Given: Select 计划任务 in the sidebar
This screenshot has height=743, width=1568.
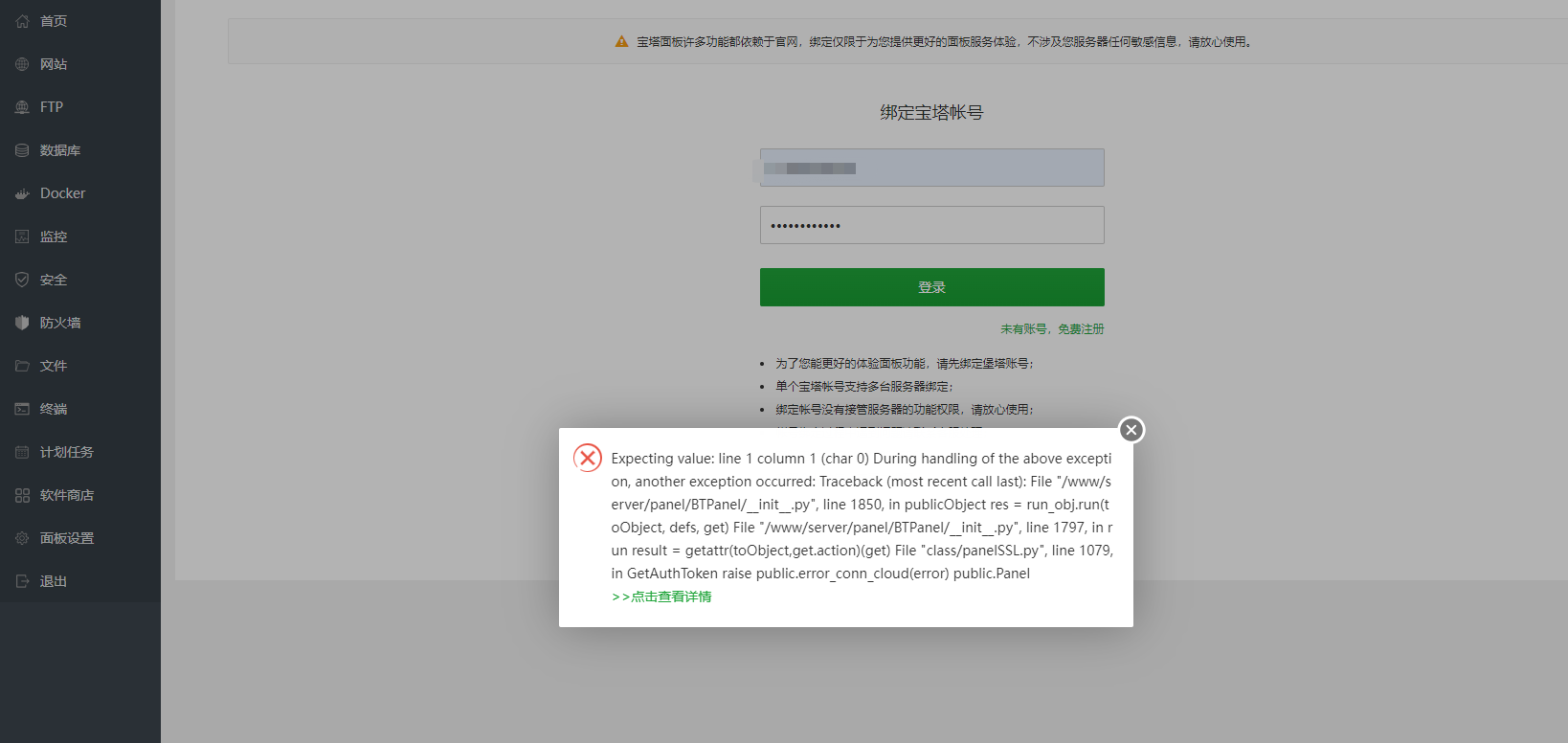Looking at the screenshot, I should click(80, 452).
